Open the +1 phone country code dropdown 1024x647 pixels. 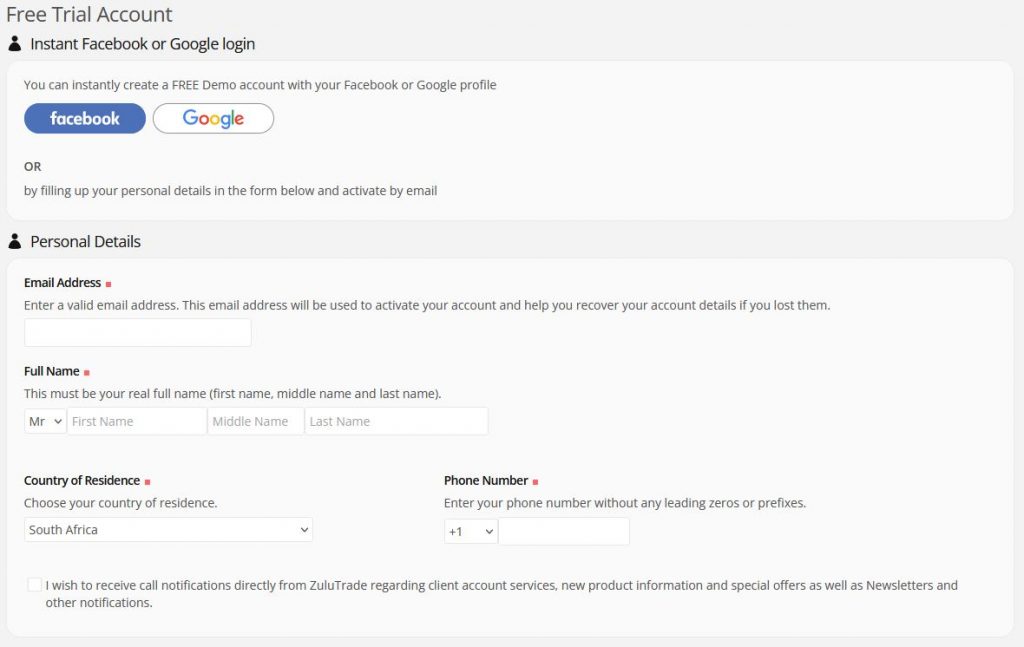471,531
